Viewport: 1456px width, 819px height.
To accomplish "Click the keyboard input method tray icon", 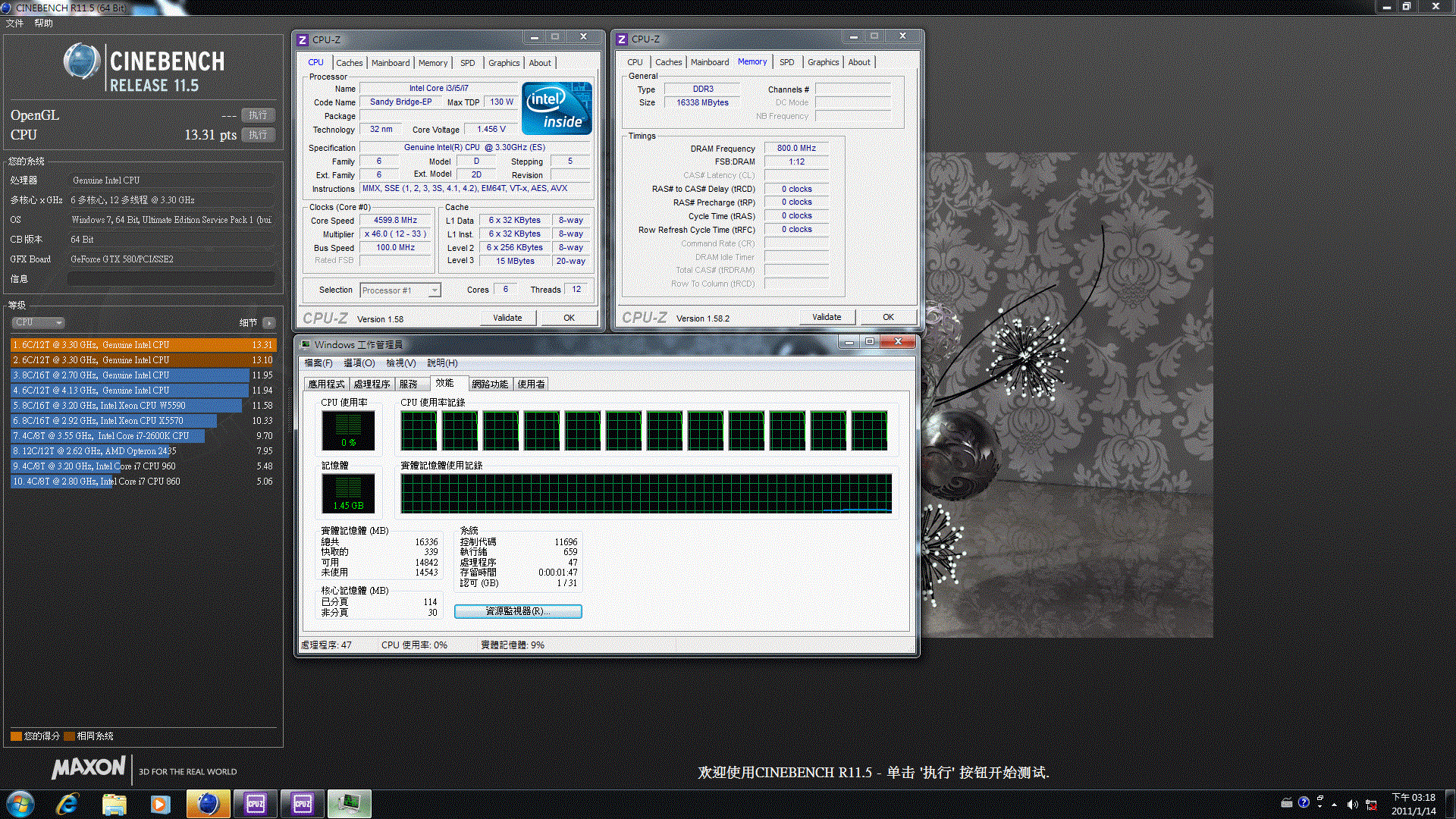I will (x=1287, y=802).
